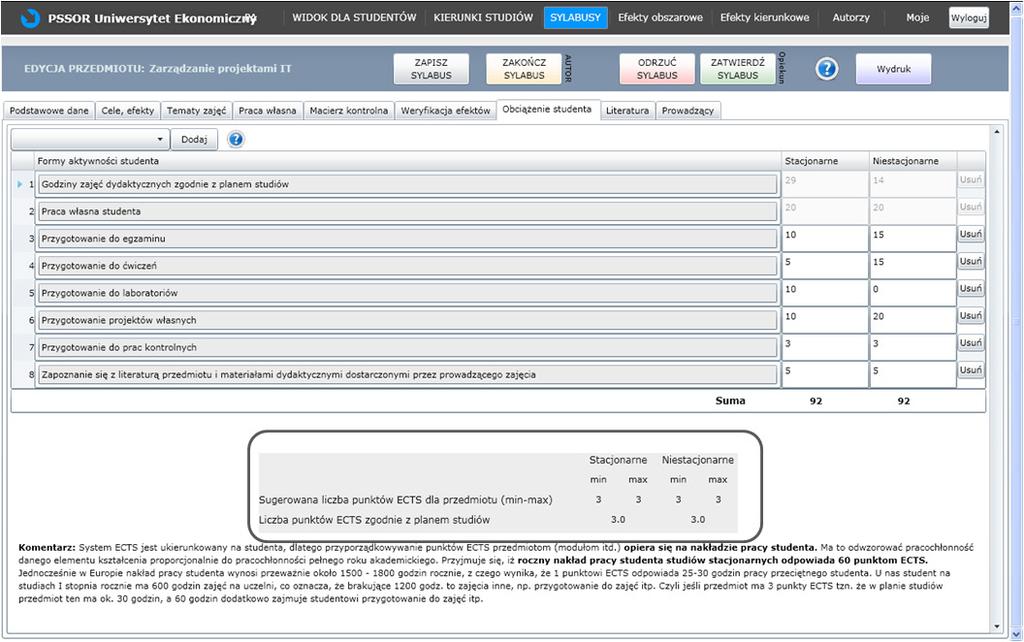This screenshot has height=642, width=1024.
Task: Switch to Podstawowe dane tab
Action: [x=49, y=110]
